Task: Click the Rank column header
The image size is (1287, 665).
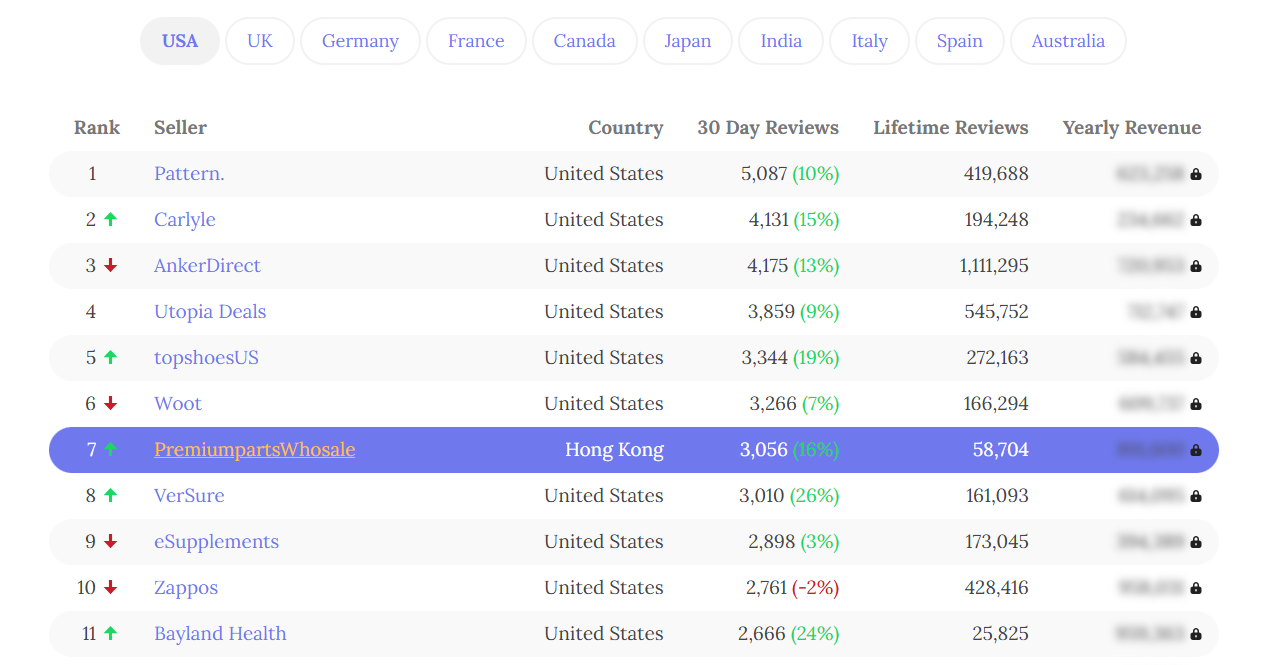Action: coord(97,128)
